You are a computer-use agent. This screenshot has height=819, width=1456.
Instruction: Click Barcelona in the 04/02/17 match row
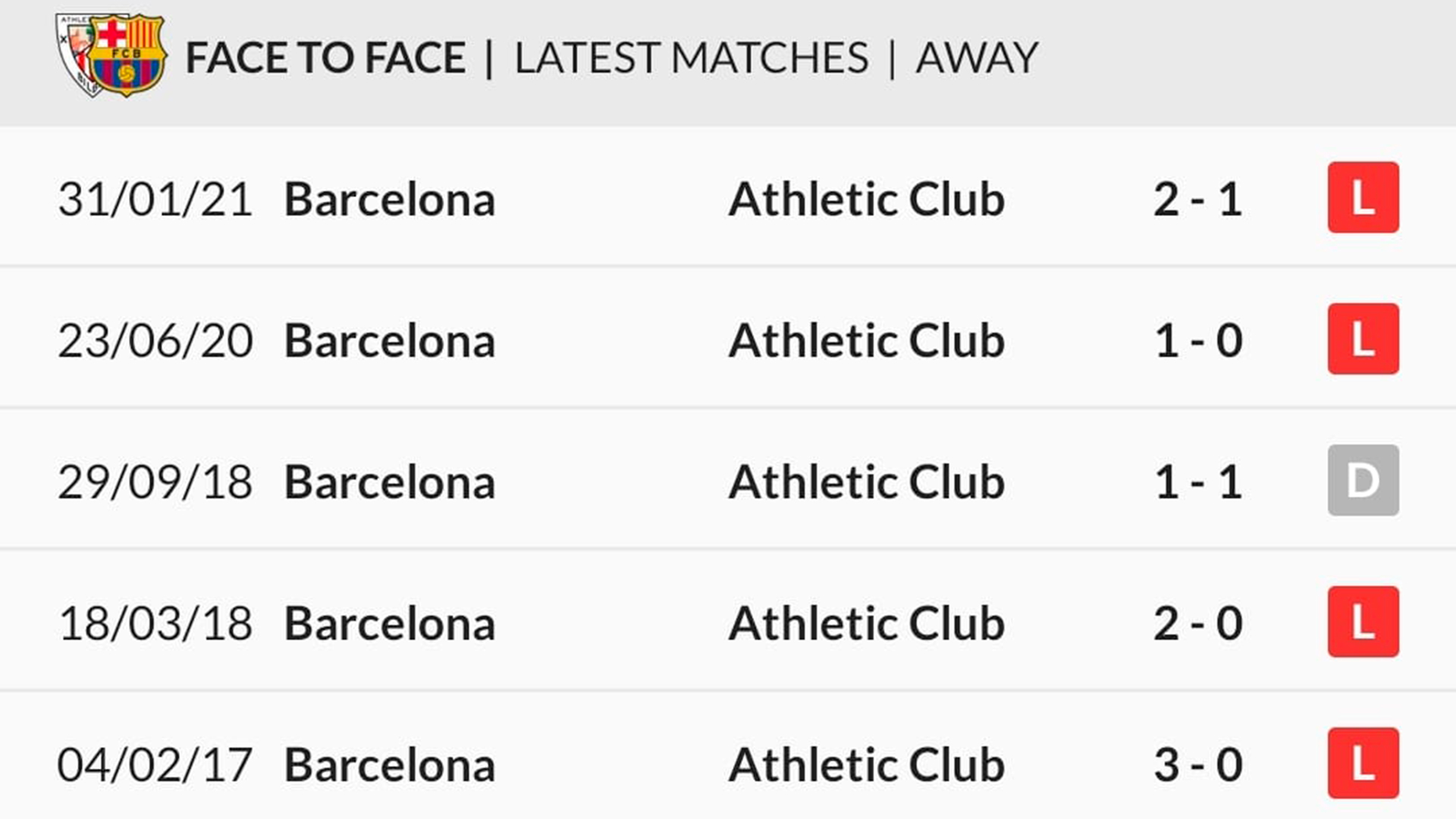(x=389, y=764)
